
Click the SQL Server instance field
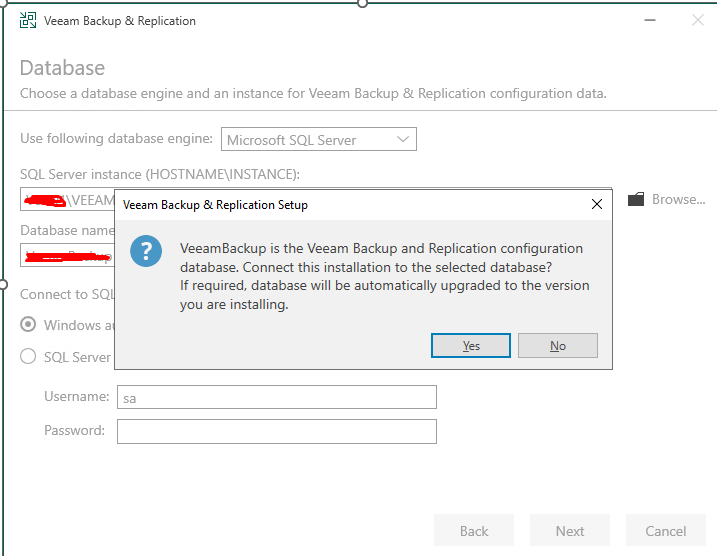(67, 199)
